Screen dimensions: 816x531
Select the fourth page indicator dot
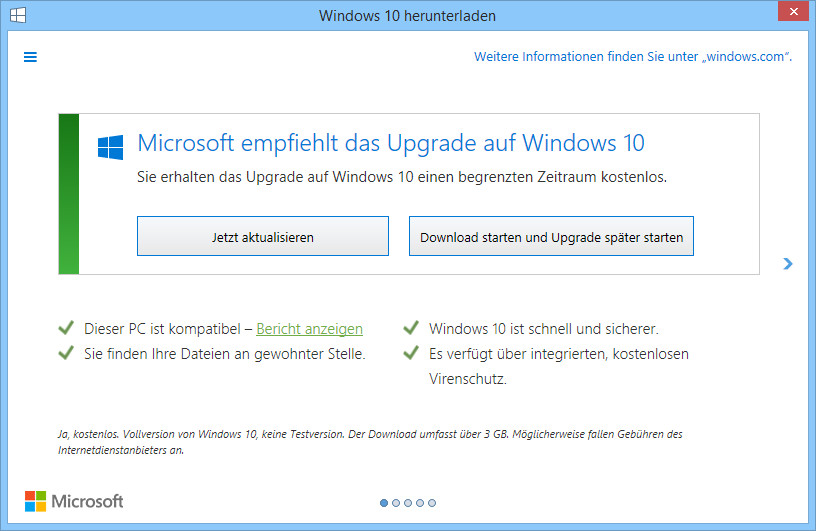tap(420, 503)
